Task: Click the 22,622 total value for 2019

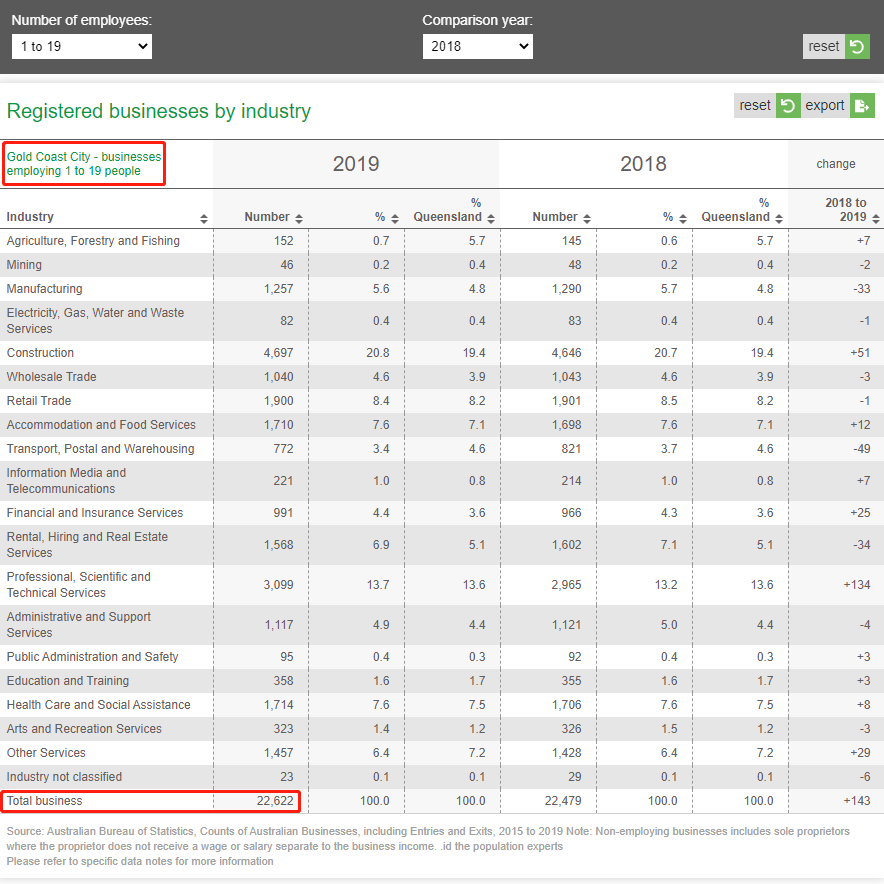Action: click(275, 801)
